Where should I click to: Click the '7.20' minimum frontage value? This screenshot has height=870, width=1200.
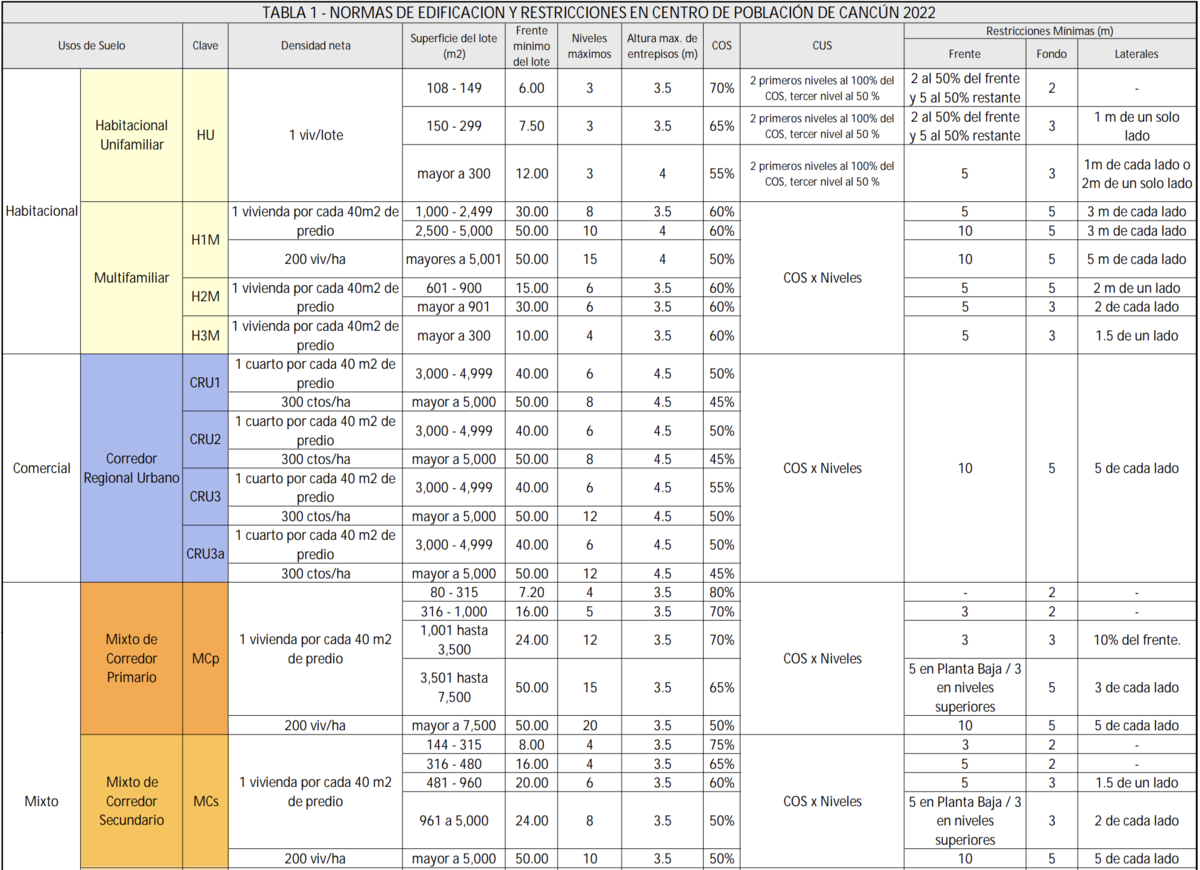[532, 592]
